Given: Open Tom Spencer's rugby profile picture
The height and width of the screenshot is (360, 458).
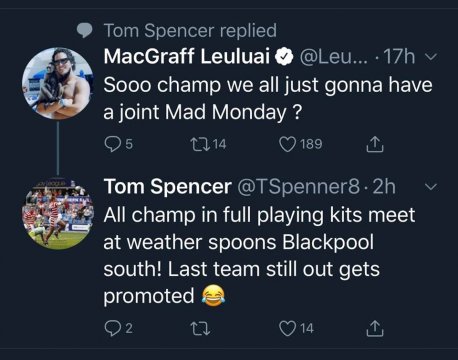Looking at the screenshot, I should click(57, 214).
